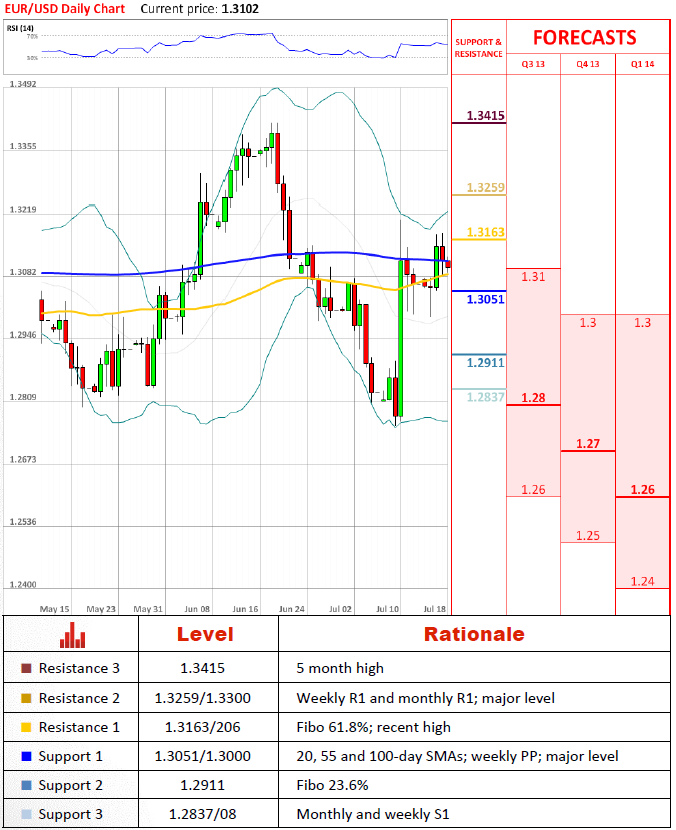Click the 'Fibo 23.6%' rationale
The width and height of the screenshot is (676, 830).
pyautogui.click(x=332, y=785)
